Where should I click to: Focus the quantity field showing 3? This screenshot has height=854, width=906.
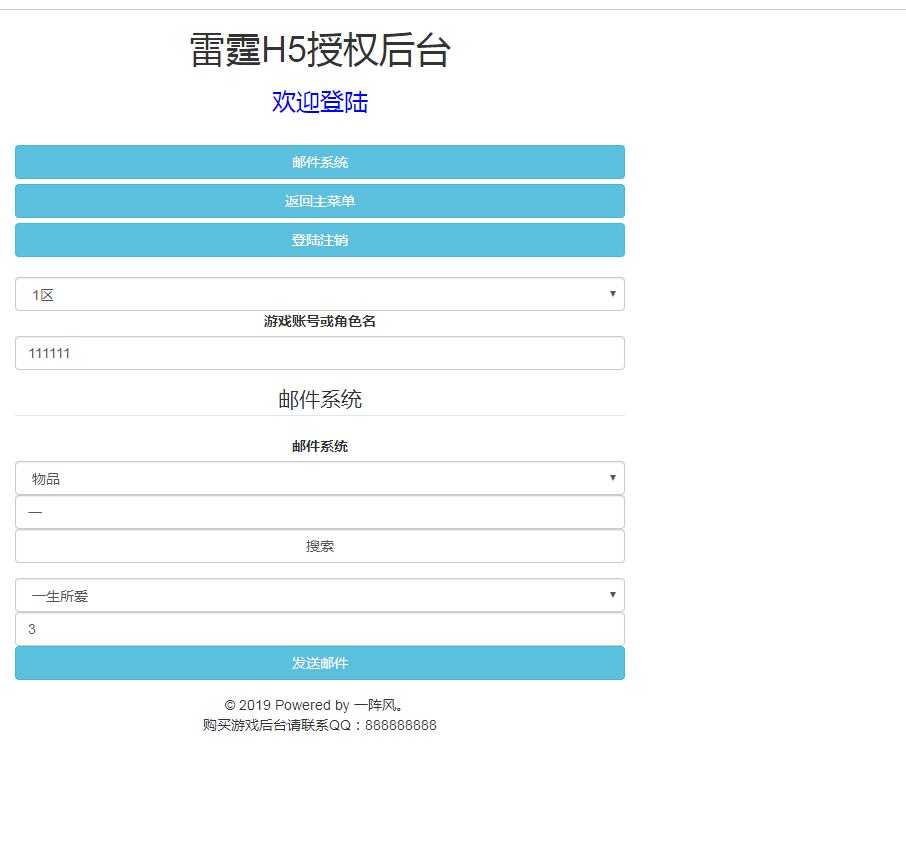pos(320,629)
